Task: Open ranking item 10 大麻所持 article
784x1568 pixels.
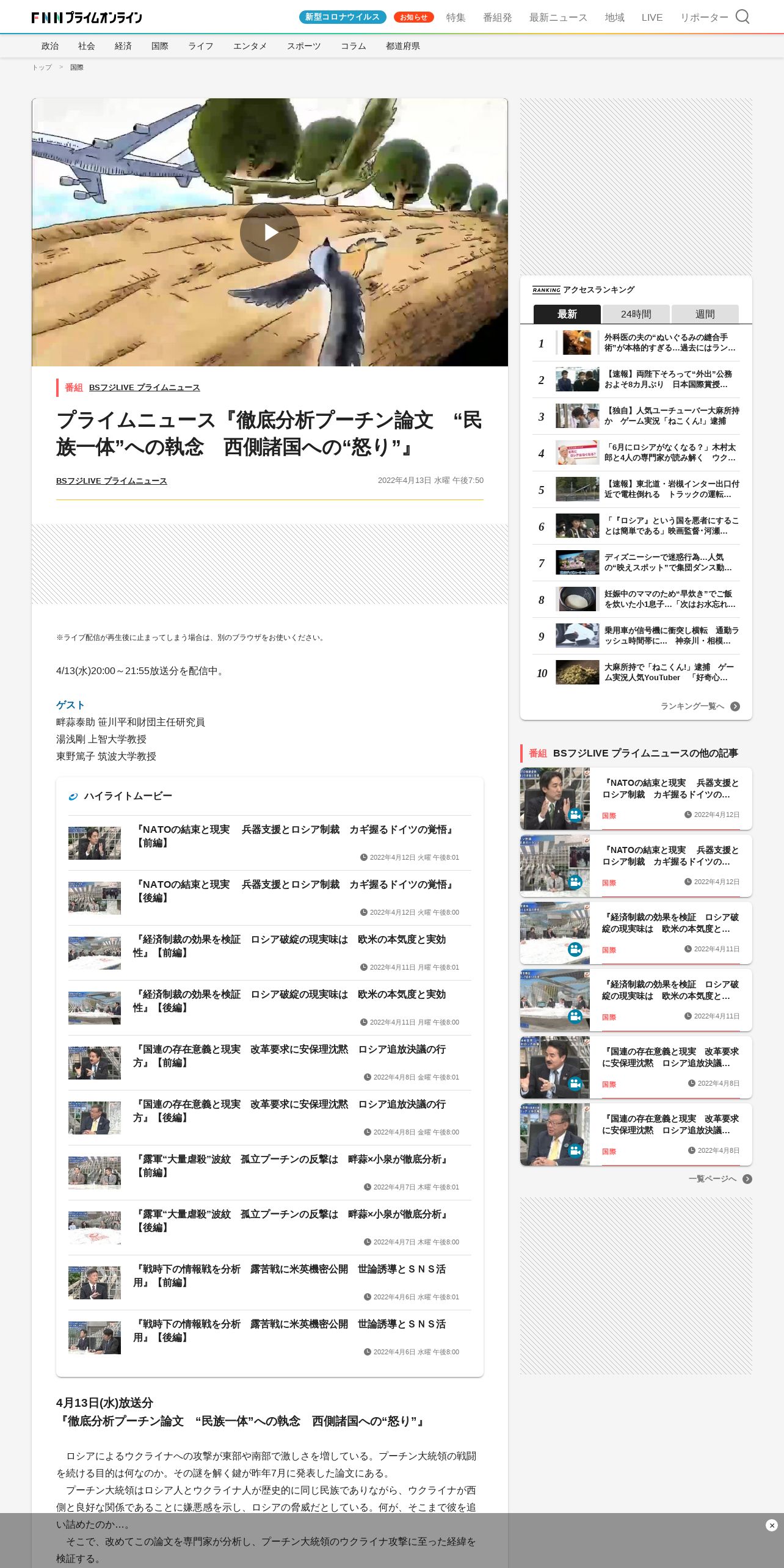Action: click(x=636, y=672)
